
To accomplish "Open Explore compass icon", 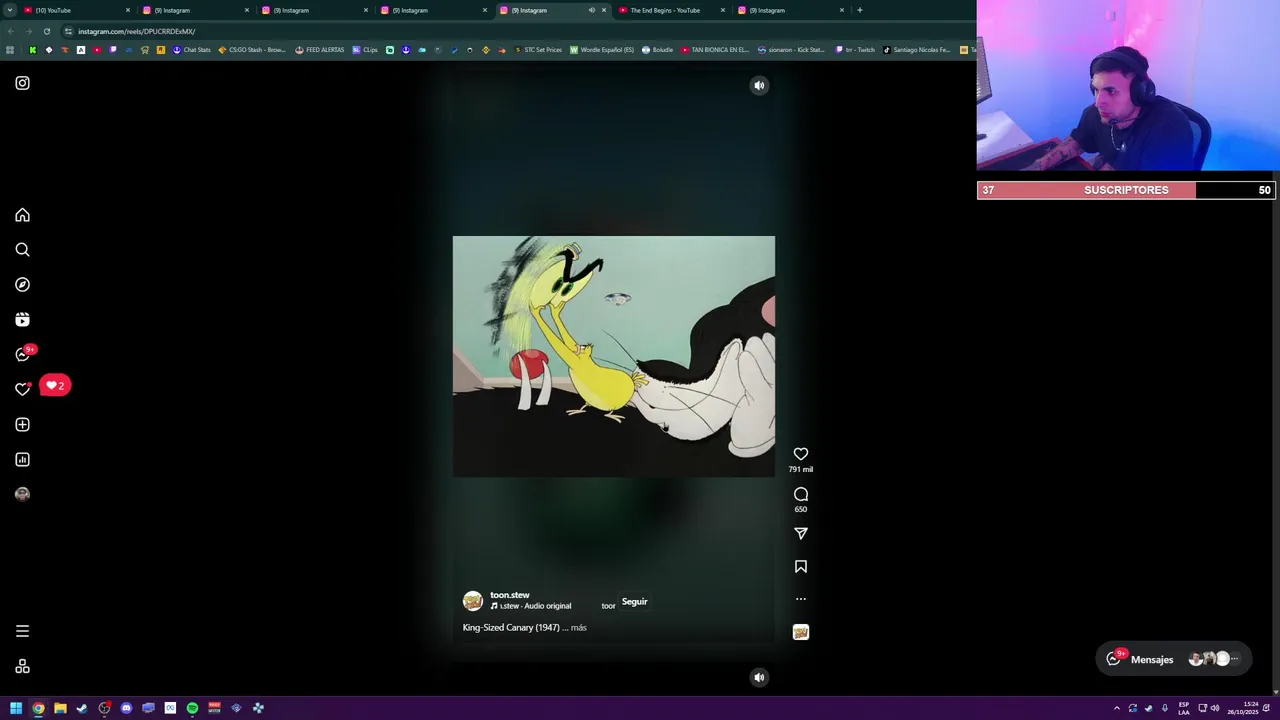I will pos(22,285).
